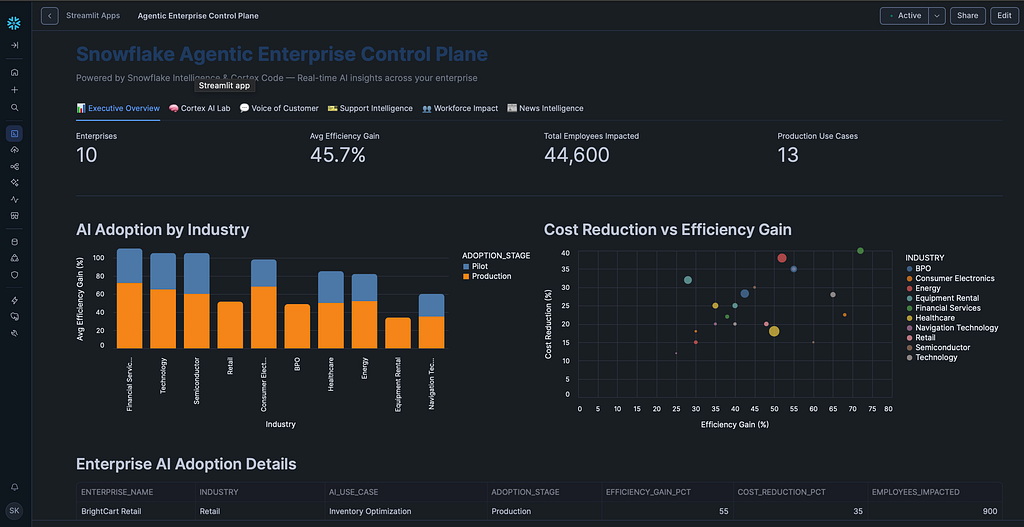This screenshot has height=527, width=1024.
Task: Open the Search icon in sidebar
Action: [x=14, y=108]
